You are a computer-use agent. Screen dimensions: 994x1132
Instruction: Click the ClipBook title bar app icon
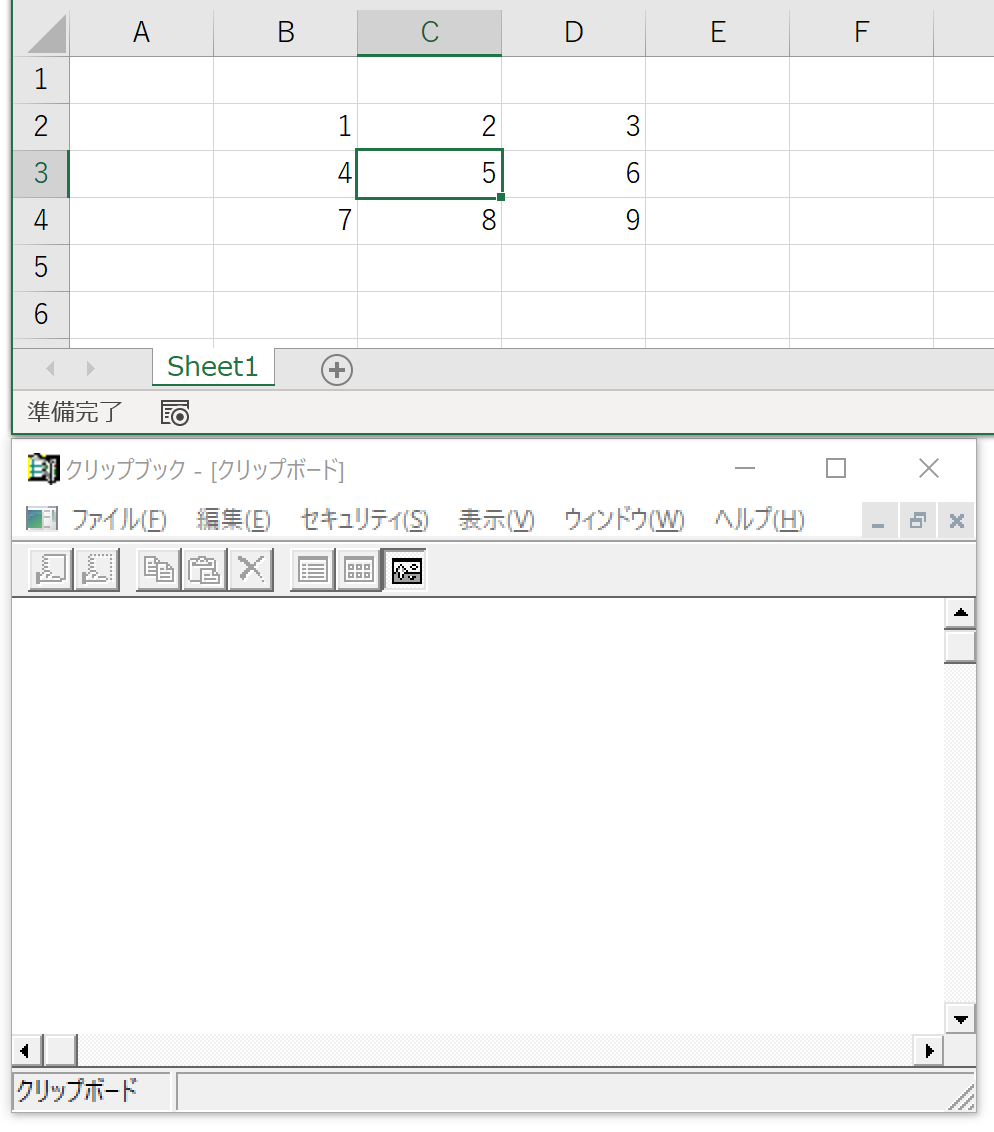tap(43, 469)
